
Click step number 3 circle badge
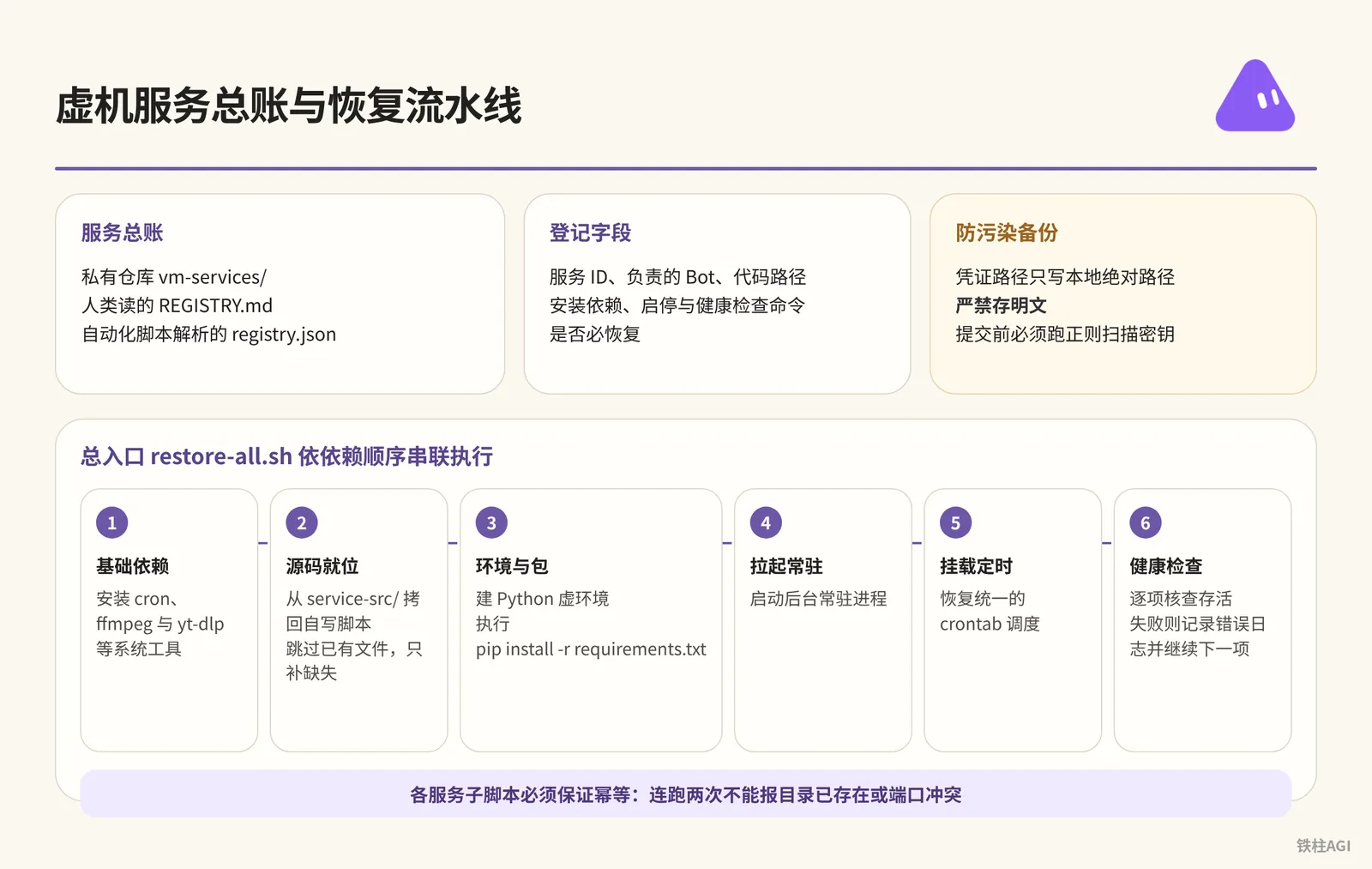coord(491,522)
